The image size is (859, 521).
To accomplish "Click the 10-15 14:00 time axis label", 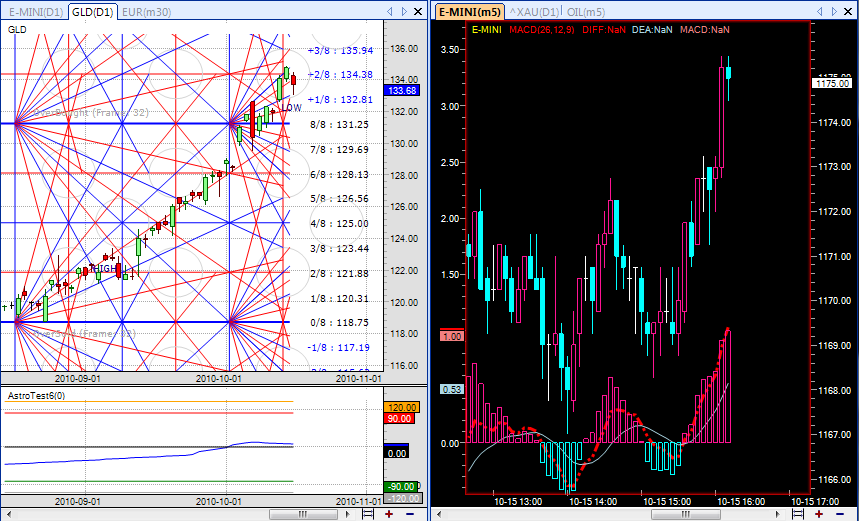I will point(593,501).
